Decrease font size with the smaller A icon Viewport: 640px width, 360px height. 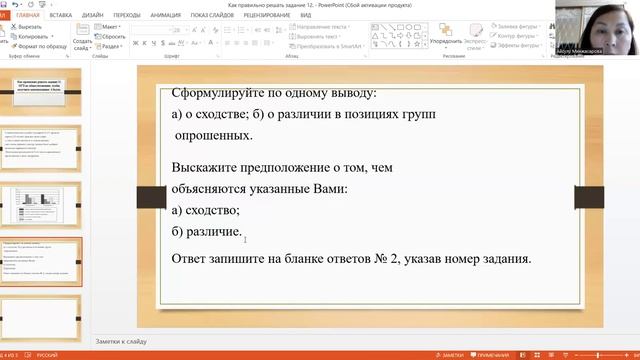pyautogui.click(x=203, y=30)
